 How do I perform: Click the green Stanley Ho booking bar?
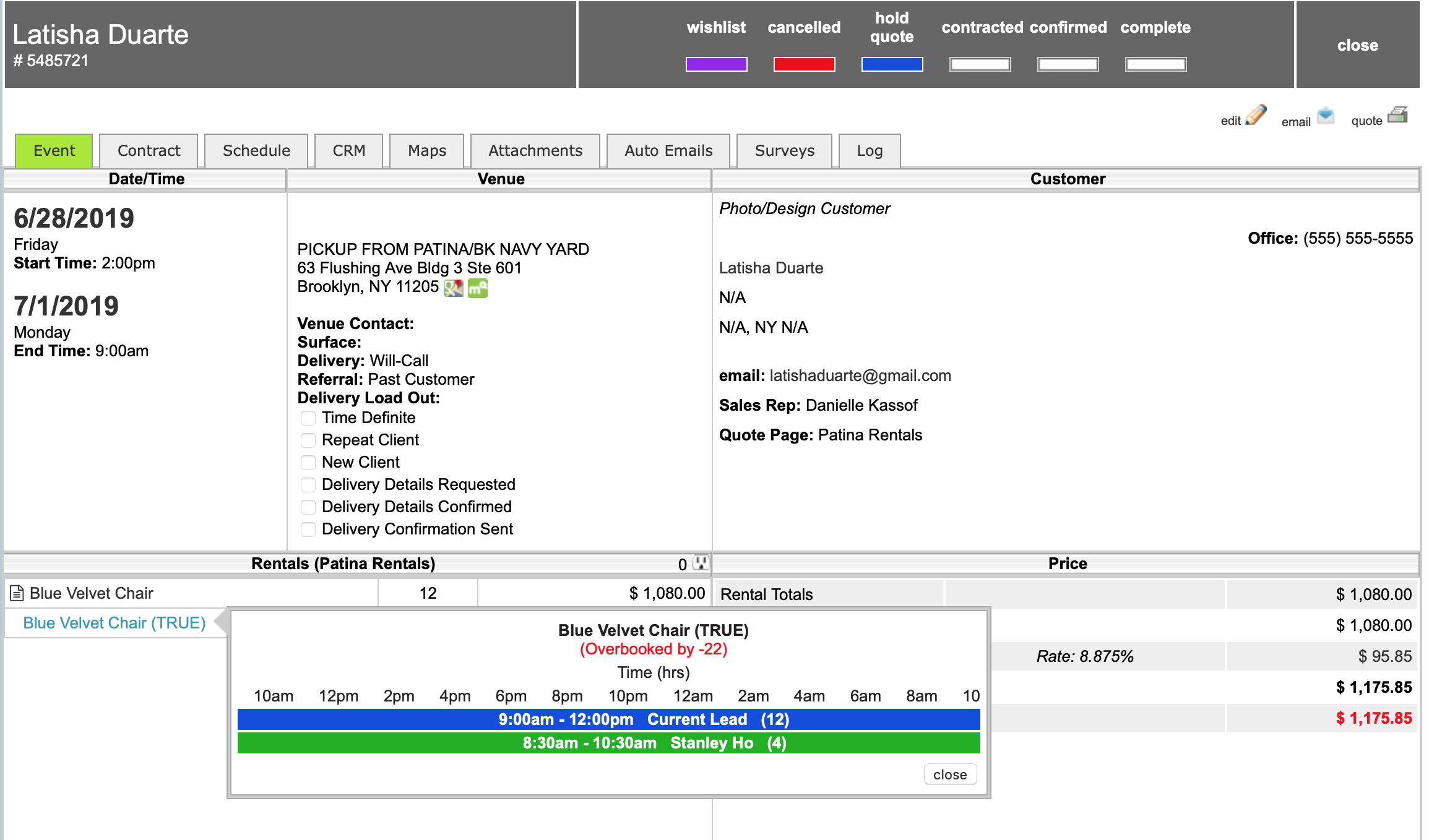pos(608,743)
